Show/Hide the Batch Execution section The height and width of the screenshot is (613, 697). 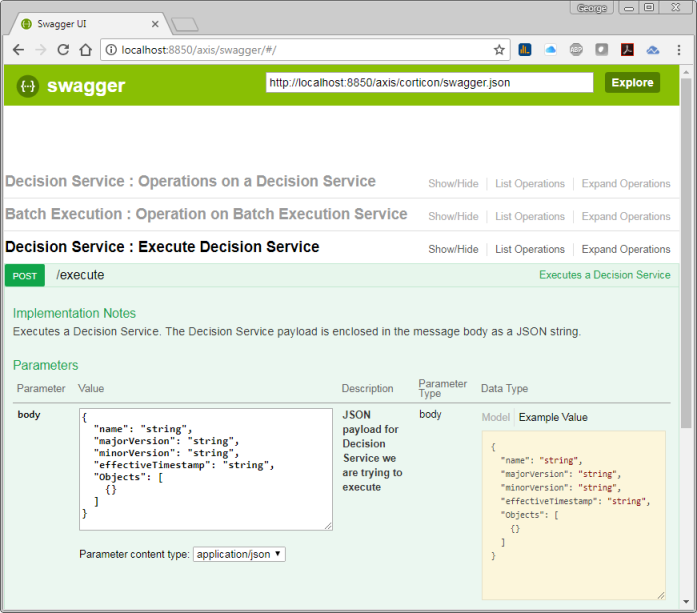[x=453, y=216]
